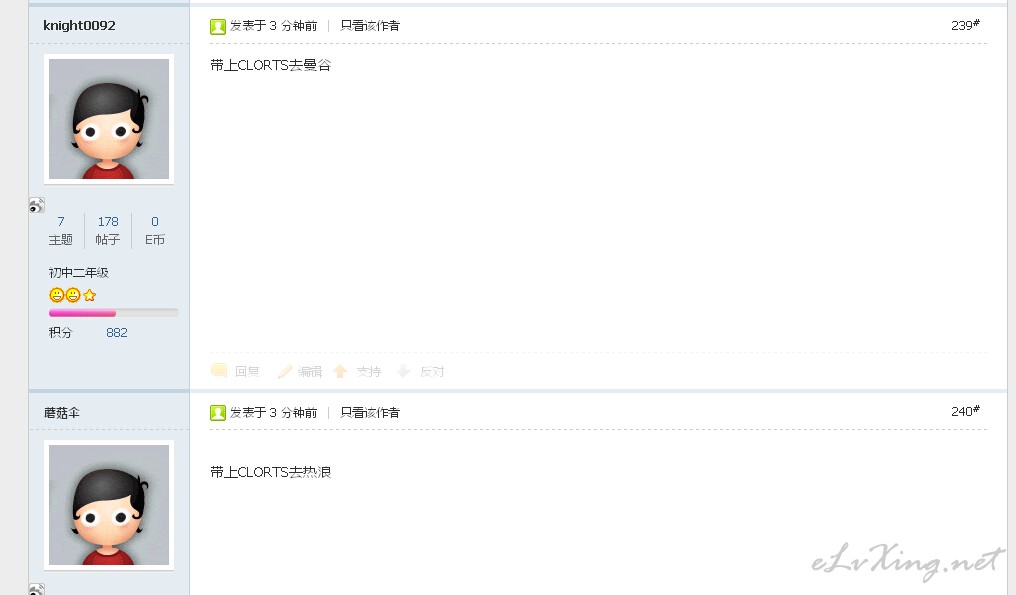Viewport: 1016px width, 595px height.
Task: Open knight0092's avatar image
Action: [x=109, y=119]
